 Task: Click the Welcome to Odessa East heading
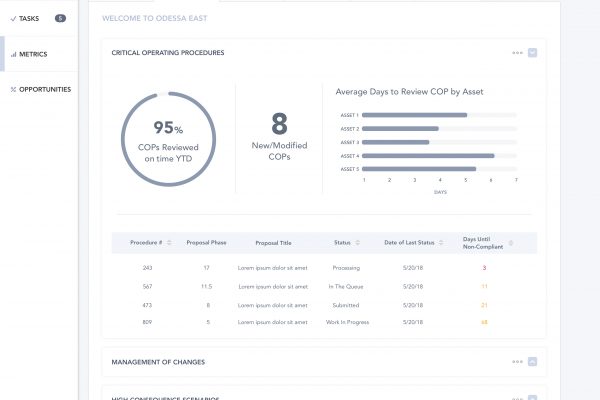point(155,18)
